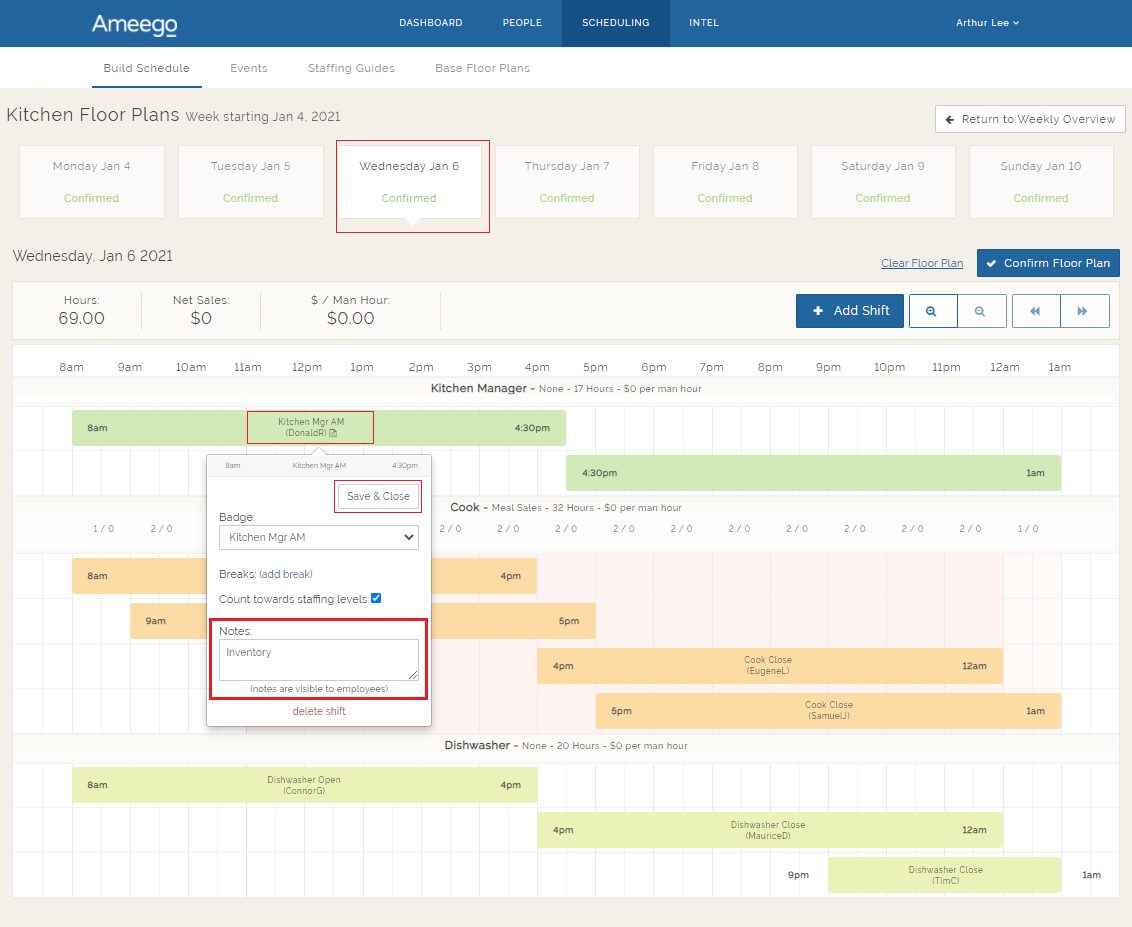The image size is (1132, 927).
Task: Click the Add Shift button
Action: click(x=850, y=311)
